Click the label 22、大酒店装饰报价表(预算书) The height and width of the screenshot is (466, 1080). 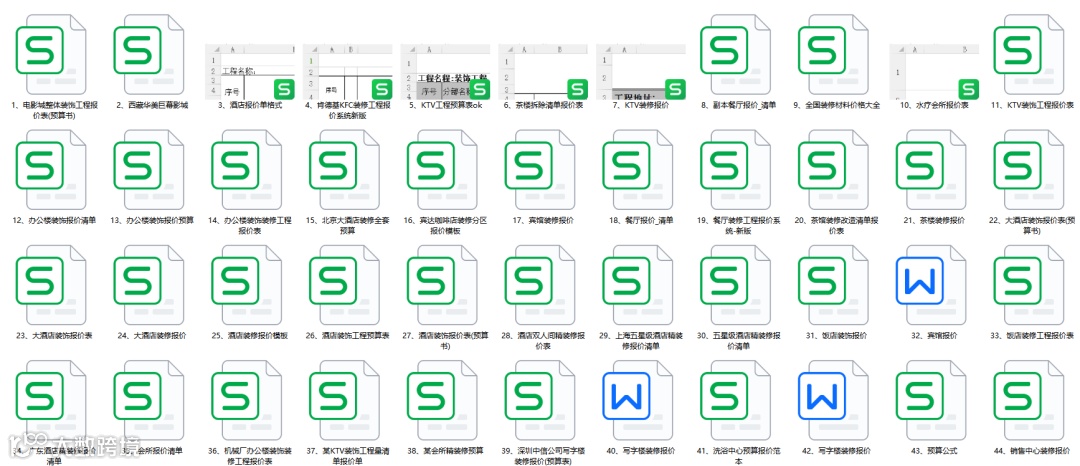1032,226
